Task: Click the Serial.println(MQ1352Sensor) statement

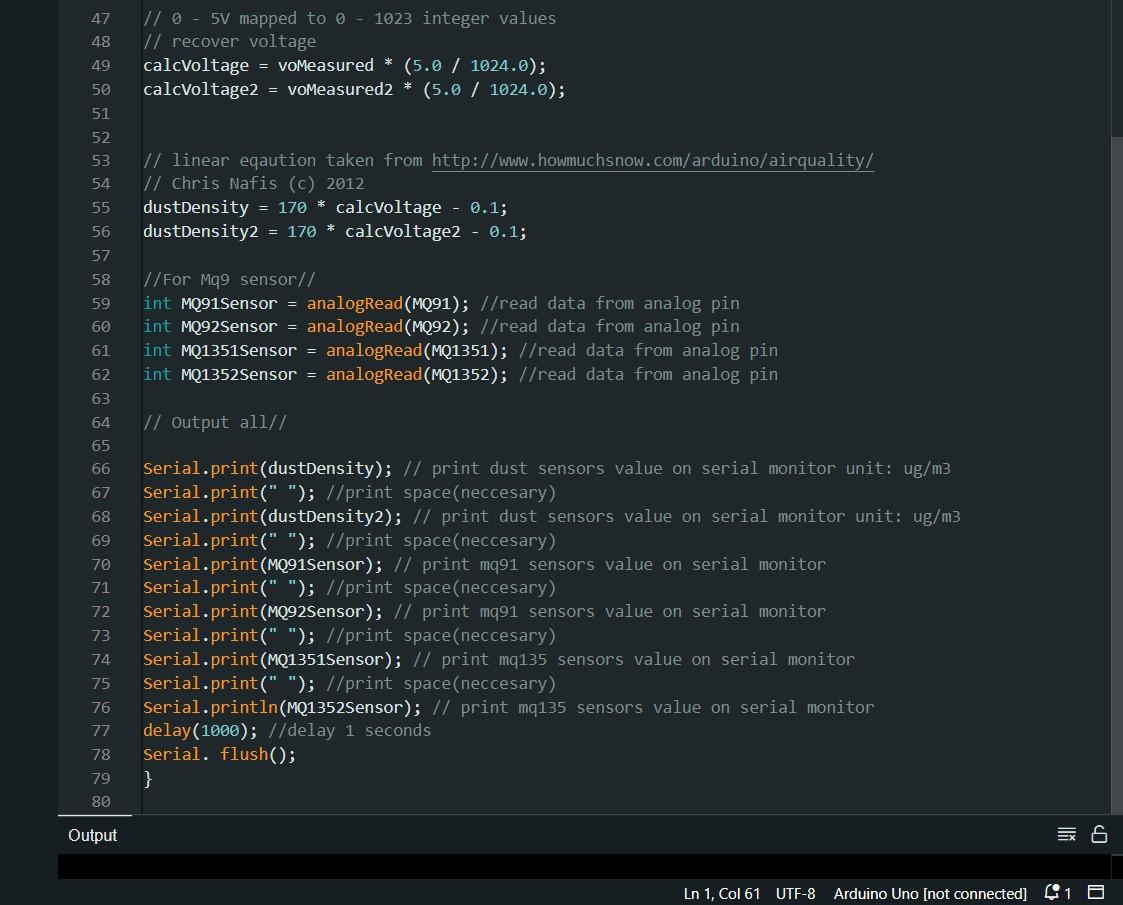Action: pos(280,707)
